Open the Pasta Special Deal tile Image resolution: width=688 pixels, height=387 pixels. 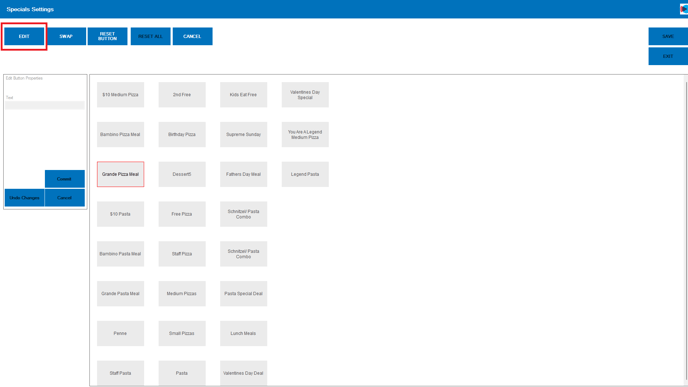coord(244,294)
